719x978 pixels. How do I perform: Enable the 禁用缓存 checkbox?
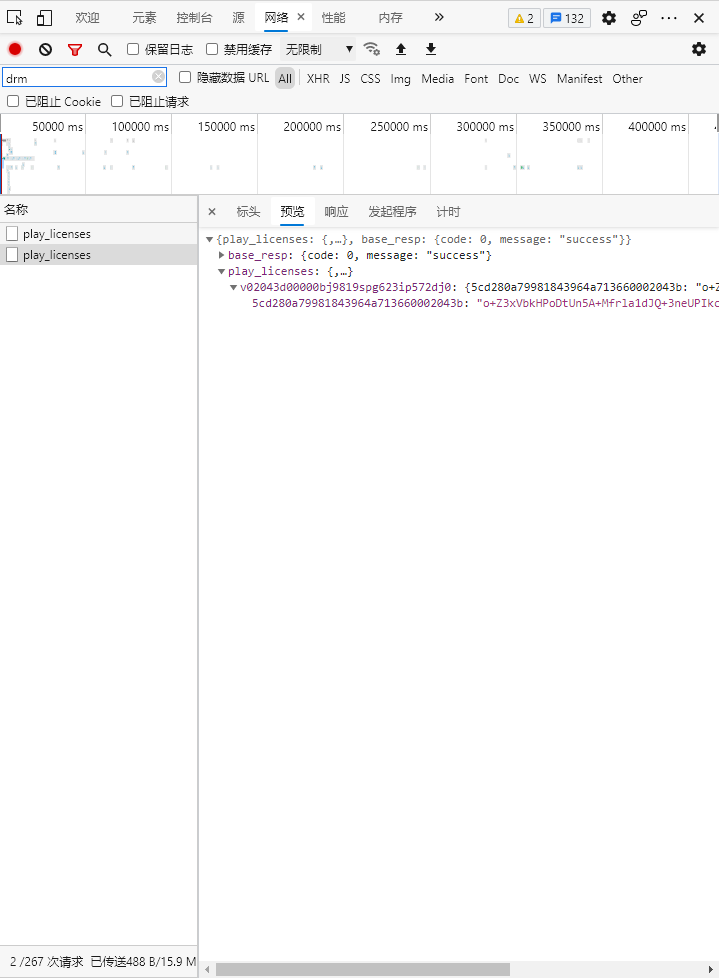click(x=212, y=49)
